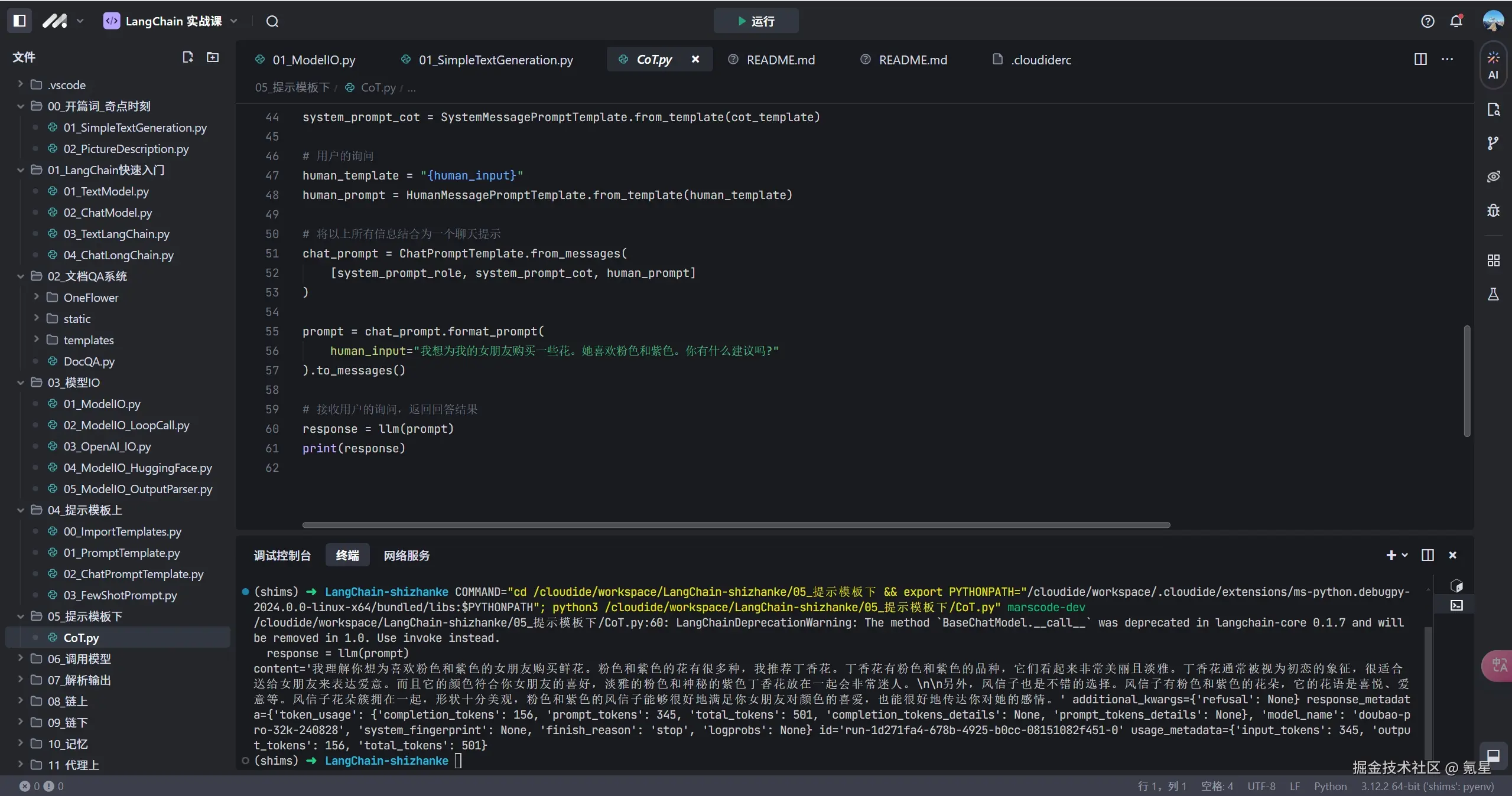This screenshot has height=796, width=1512.
Task: Click the Python language mode in status bar
Action: (1330, 786)
